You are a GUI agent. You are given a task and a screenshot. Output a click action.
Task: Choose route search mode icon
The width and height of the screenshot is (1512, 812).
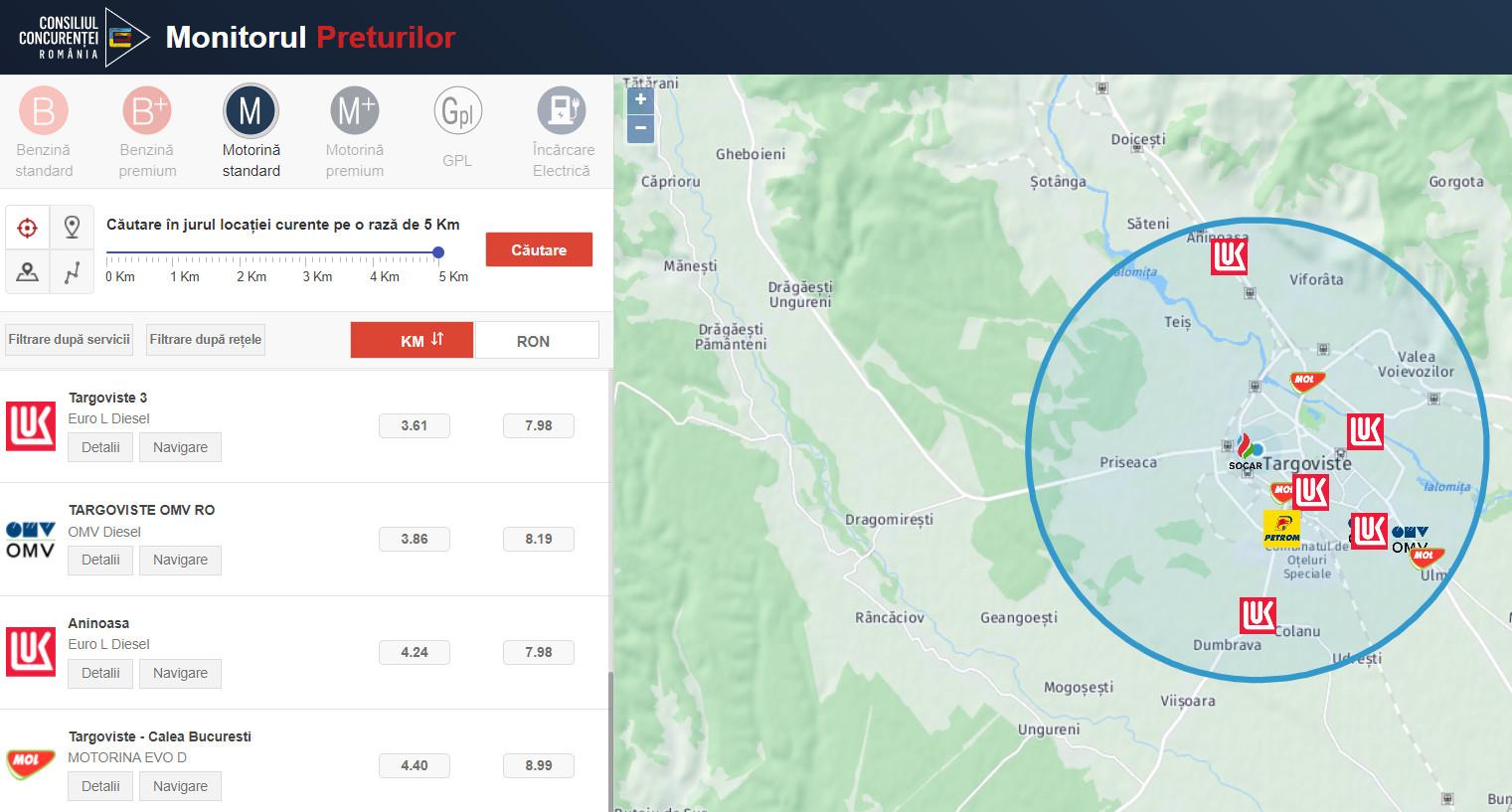(72, 271)
